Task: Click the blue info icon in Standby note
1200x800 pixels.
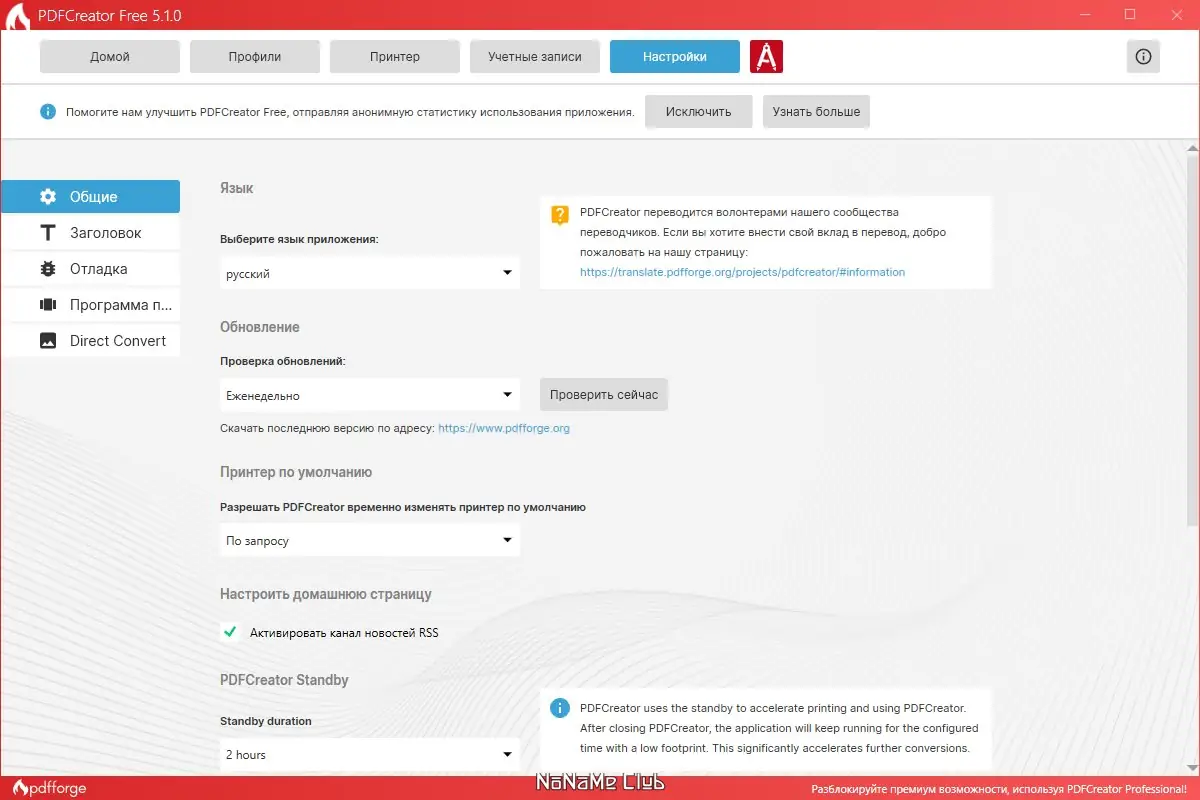Action: pyautogui.click(x=560, y=708)
